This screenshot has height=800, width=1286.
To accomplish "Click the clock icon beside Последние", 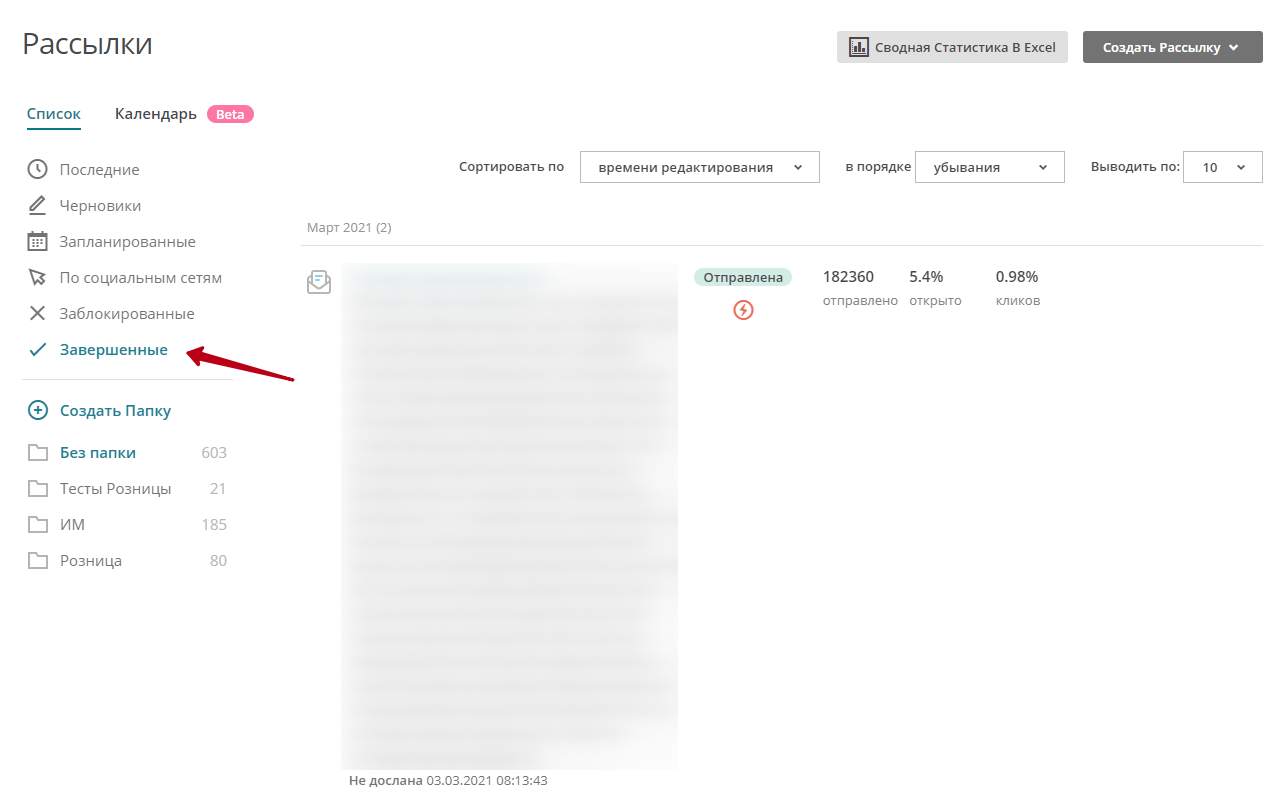I will (x=37, y=169).
